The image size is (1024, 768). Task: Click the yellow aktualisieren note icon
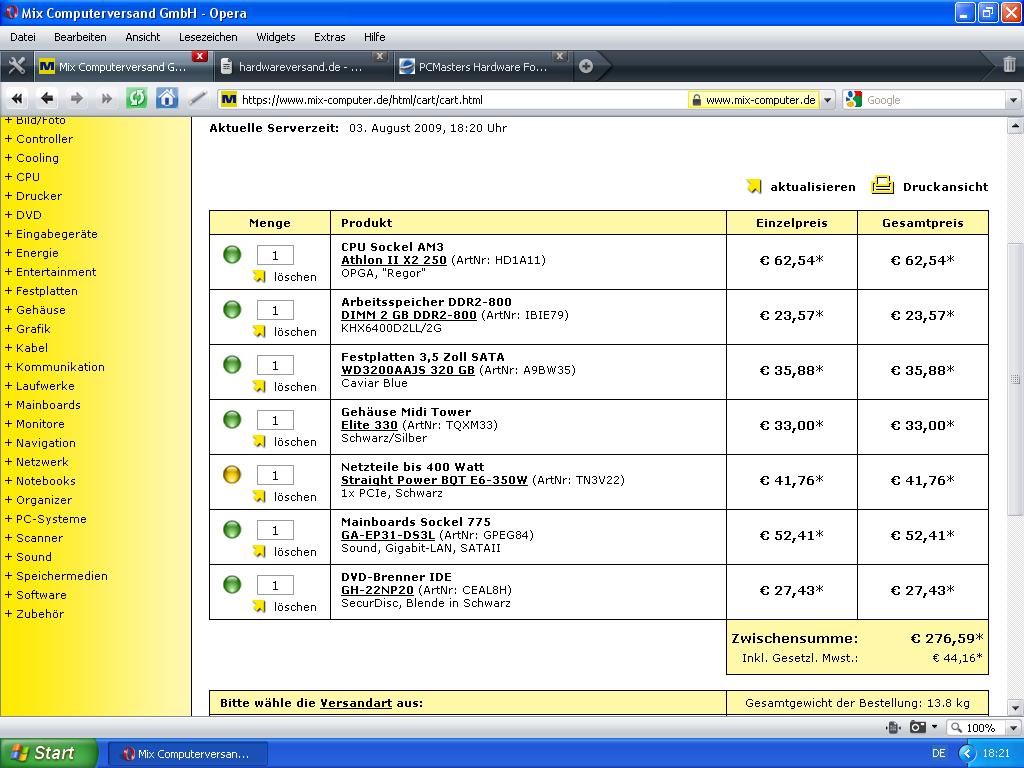754,186
